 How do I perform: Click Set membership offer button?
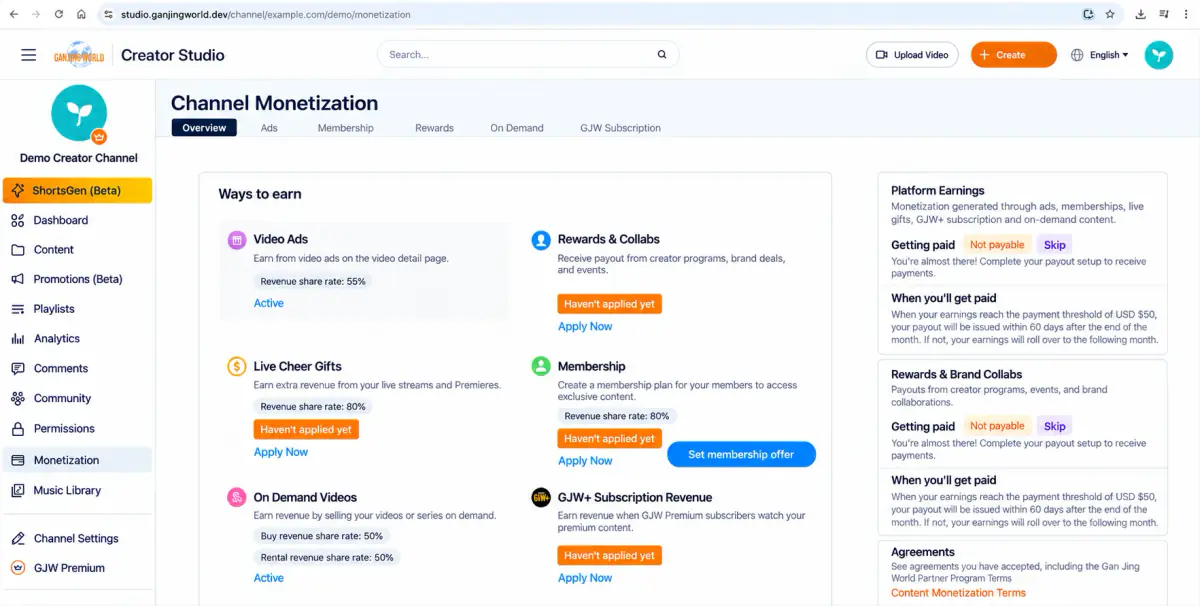(x=741, y=454)
